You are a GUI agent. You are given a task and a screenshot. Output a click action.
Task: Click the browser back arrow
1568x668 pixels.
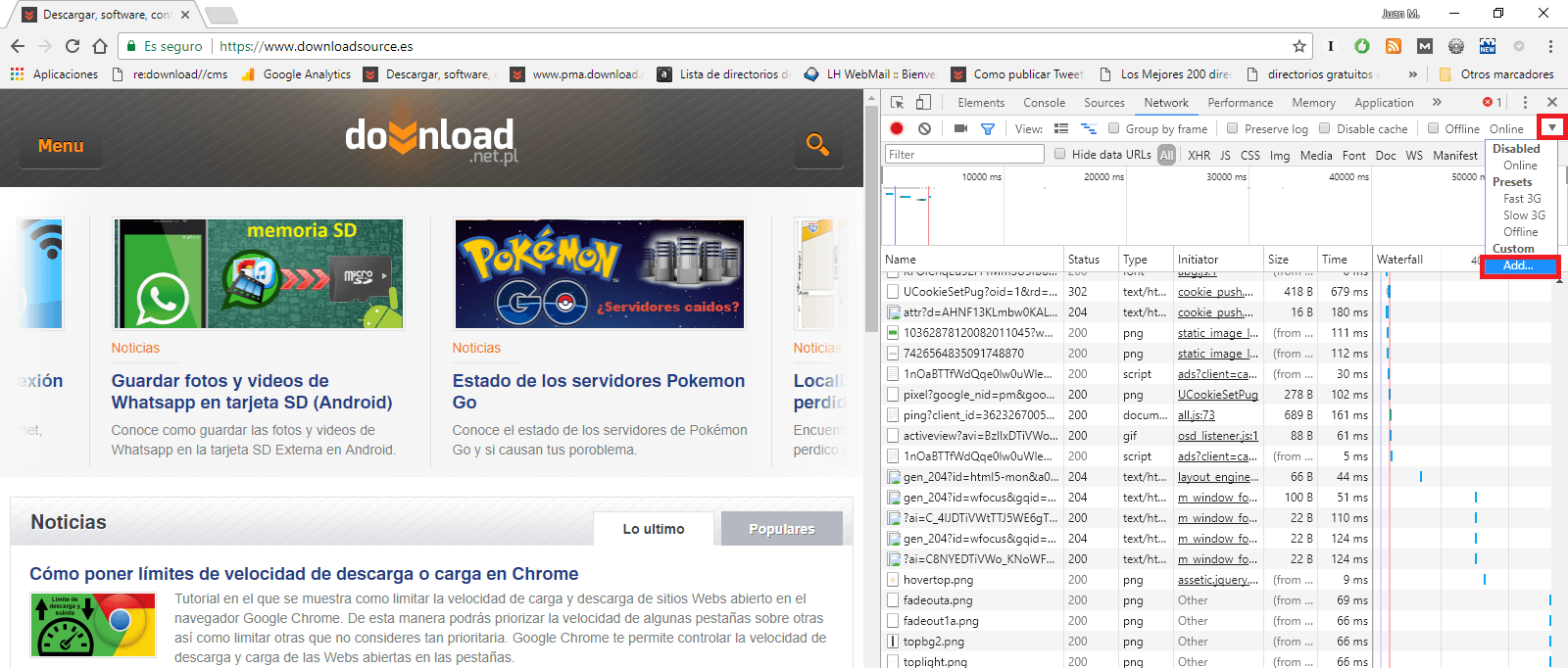[18, 46]
